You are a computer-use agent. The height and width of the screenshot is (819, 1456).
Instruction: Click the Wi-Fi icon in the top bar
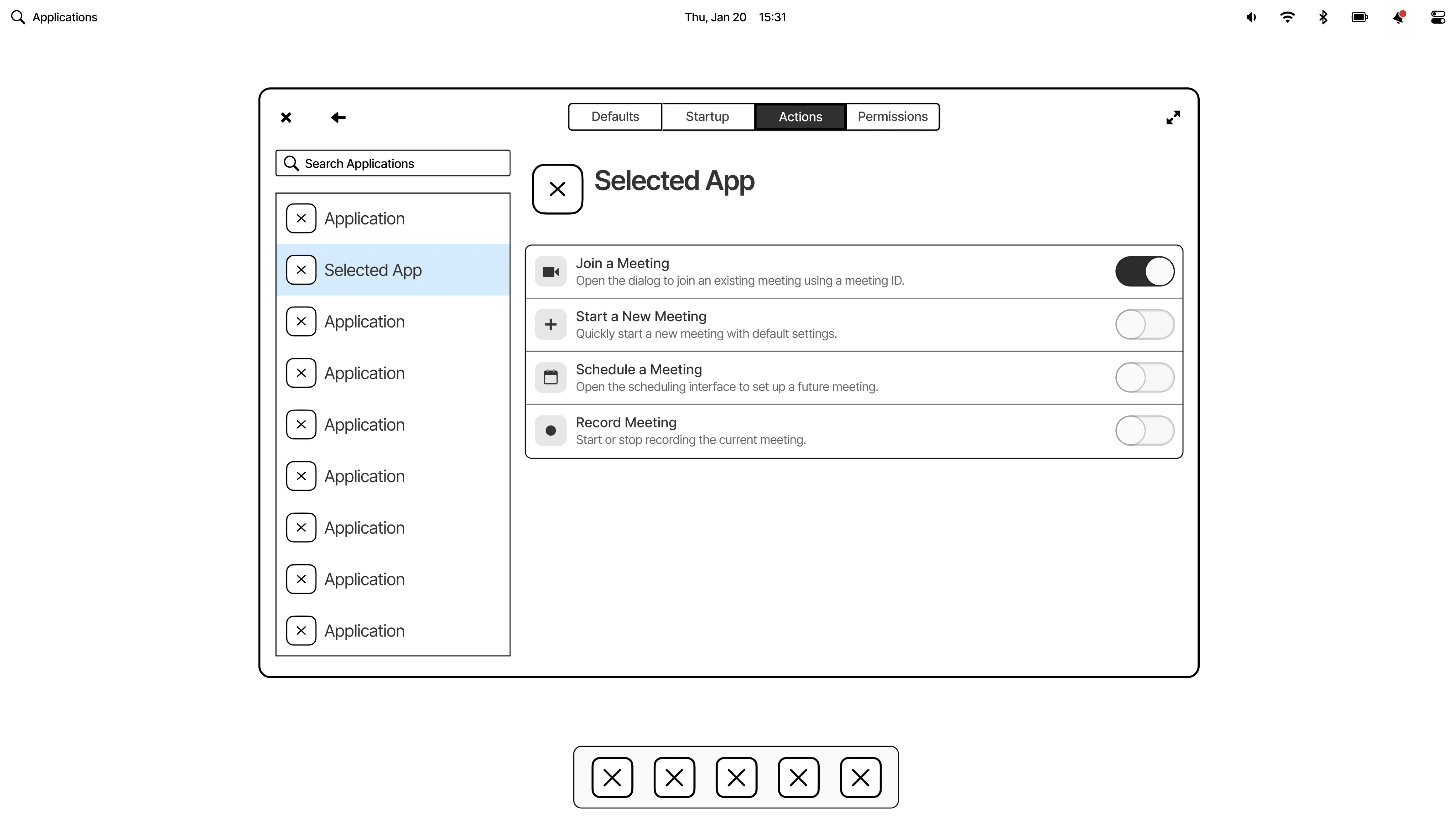tap(1288, 17)
